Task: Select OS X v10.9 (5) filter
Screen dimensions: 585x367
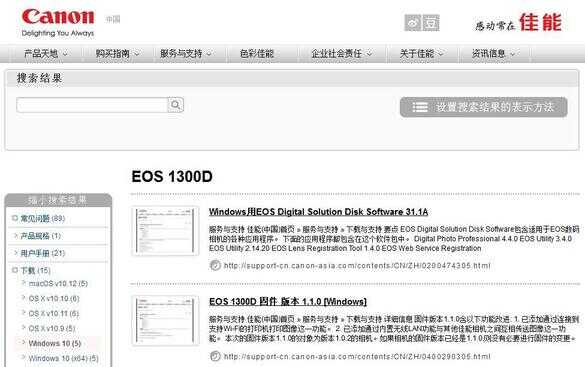Action: pos(51,328)
